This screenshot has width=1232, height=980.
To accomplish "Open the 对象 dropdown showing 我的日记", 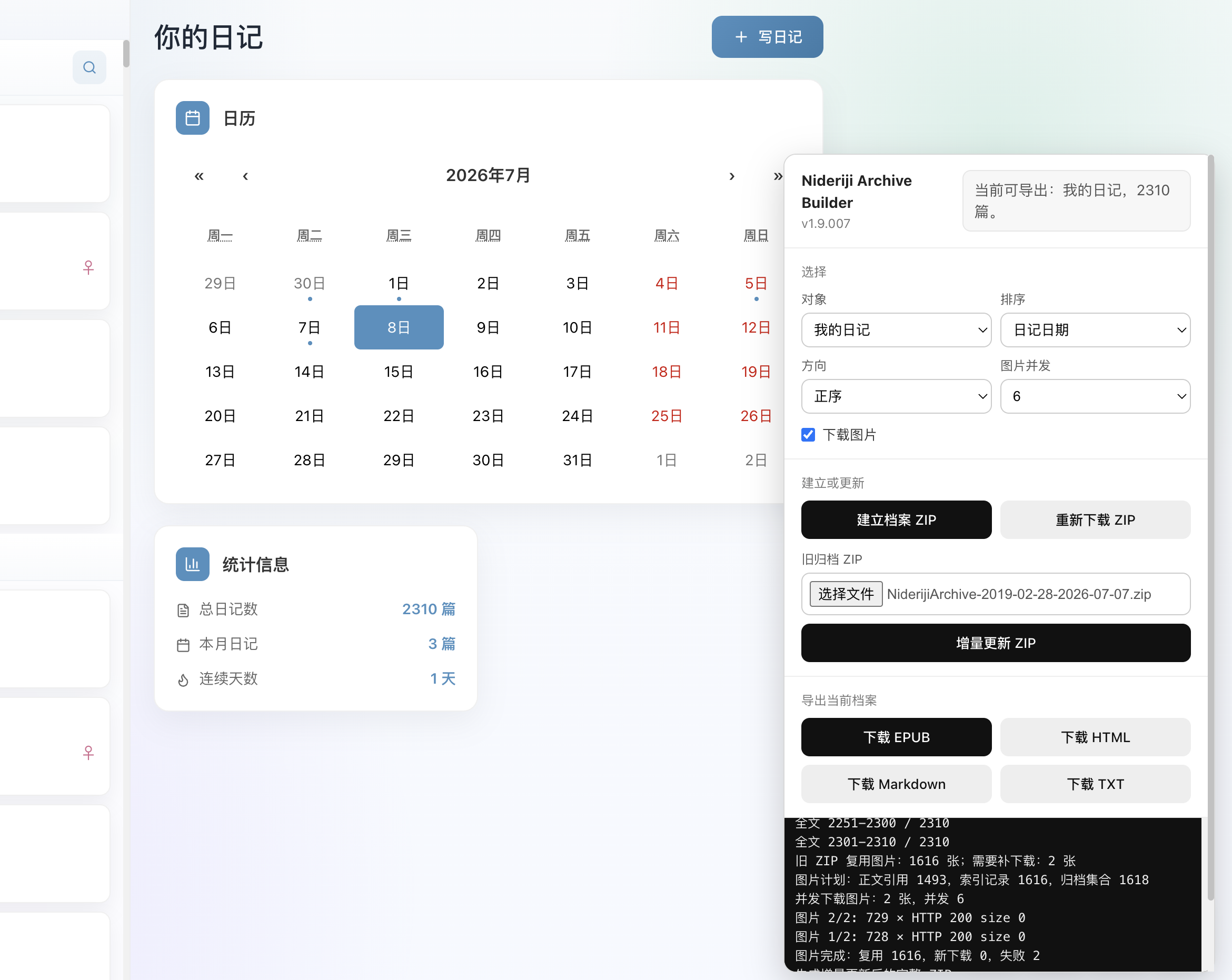I will (896, 329).
